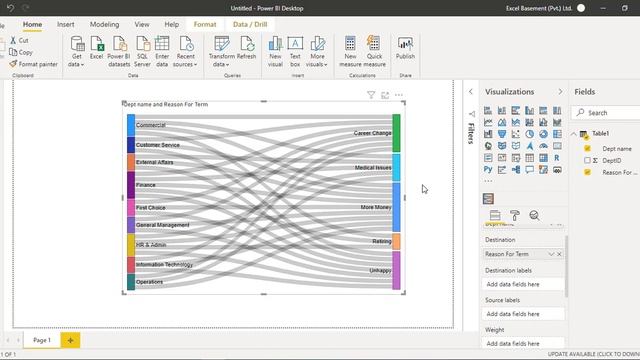Show more visuals ellipsis in Visualizations
This screenshot has width=640, height=360.
point(488,181)
